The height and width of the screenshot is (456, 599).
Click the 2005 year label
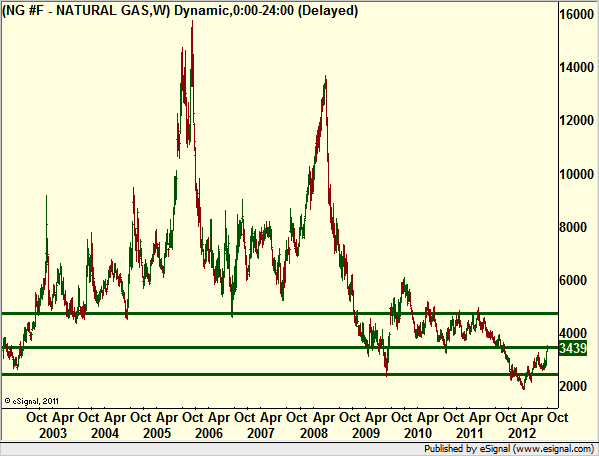pyautogui.click(x=157, y=433)
